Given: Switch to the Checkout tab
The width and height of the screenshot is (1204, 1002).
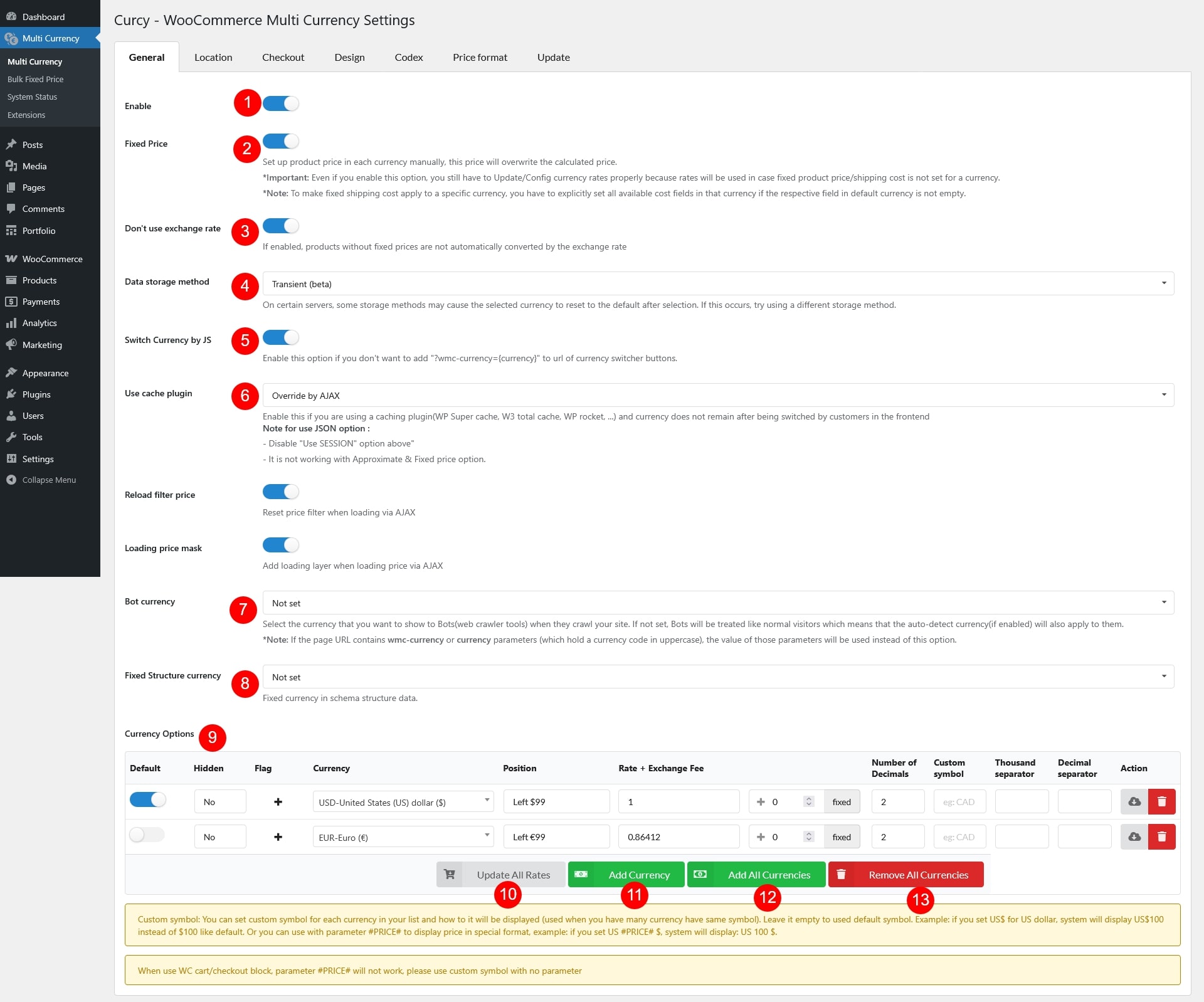Looking at the screenshot, I should [283, 57].
